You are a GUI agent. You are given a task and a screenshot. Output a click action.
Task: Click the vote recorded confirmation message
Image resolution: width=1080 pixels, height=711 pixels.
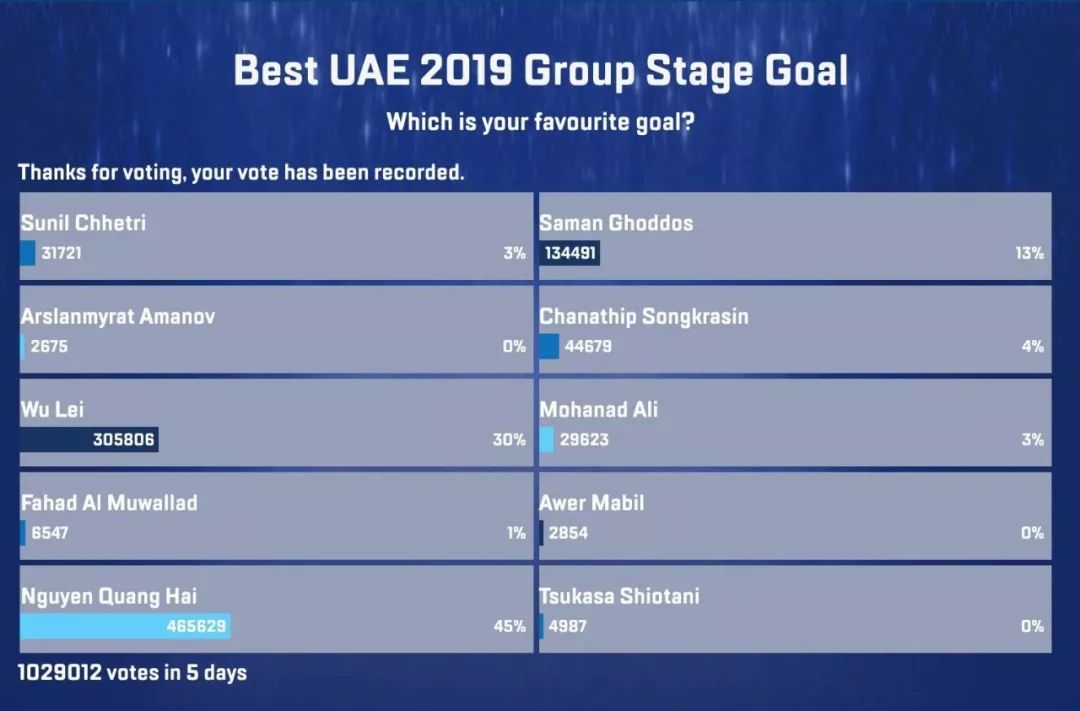click(x=241, y=172)
